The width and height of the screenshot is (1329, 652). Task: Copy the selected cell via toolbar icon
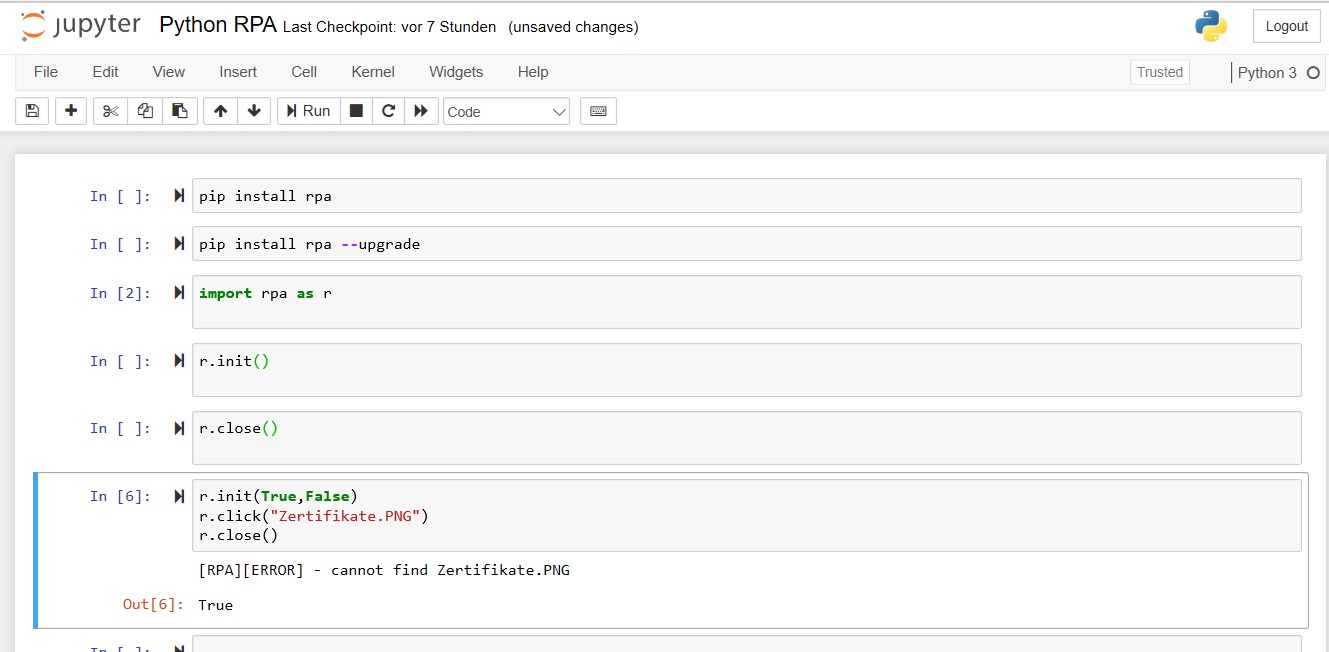point(144,111)
